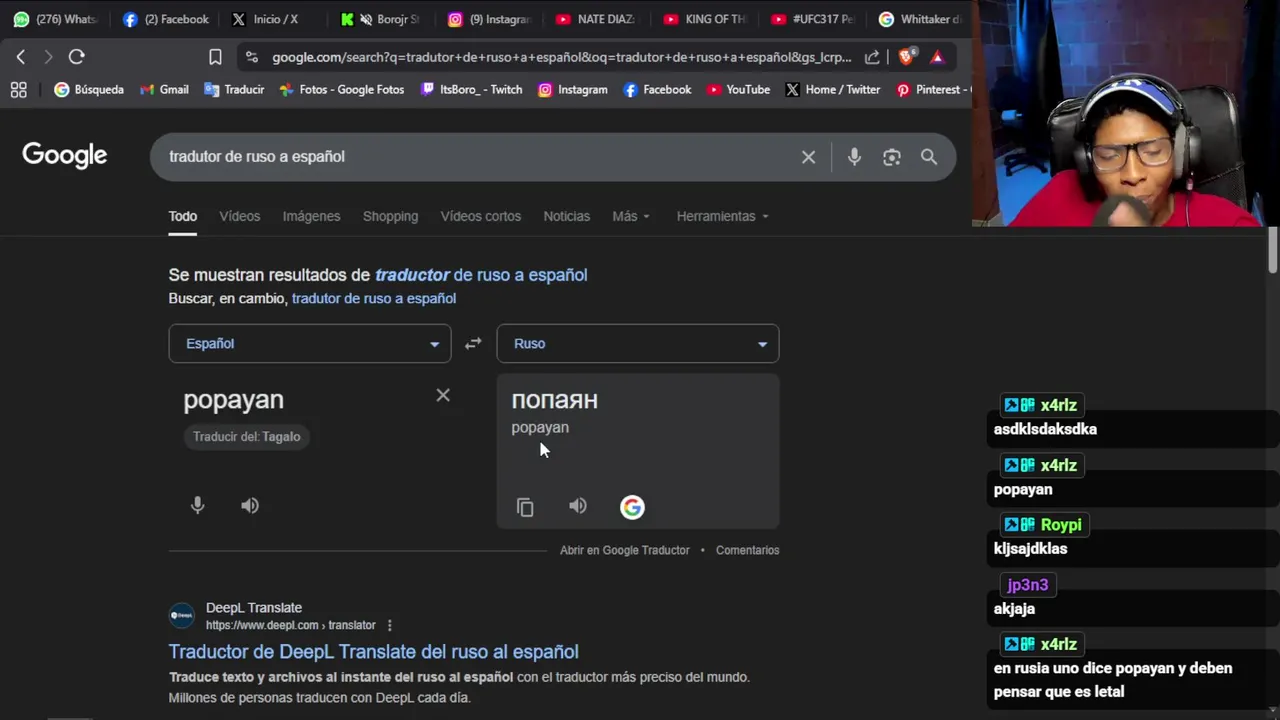Click the share icon in address bar

pyautogui.click(x=872, y=57)
